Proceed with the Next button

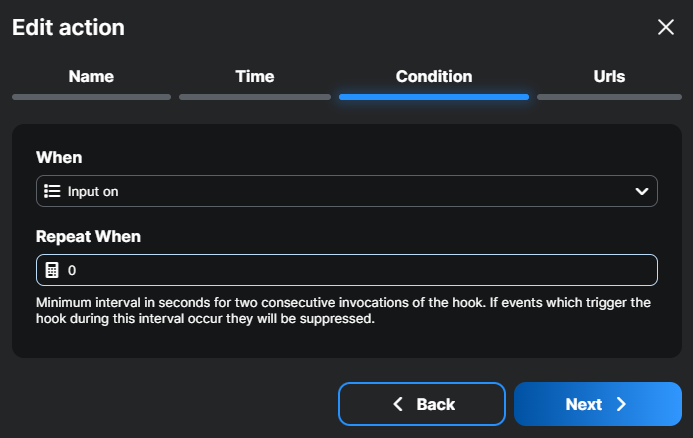pyautogui.click(x=597, y=404)
